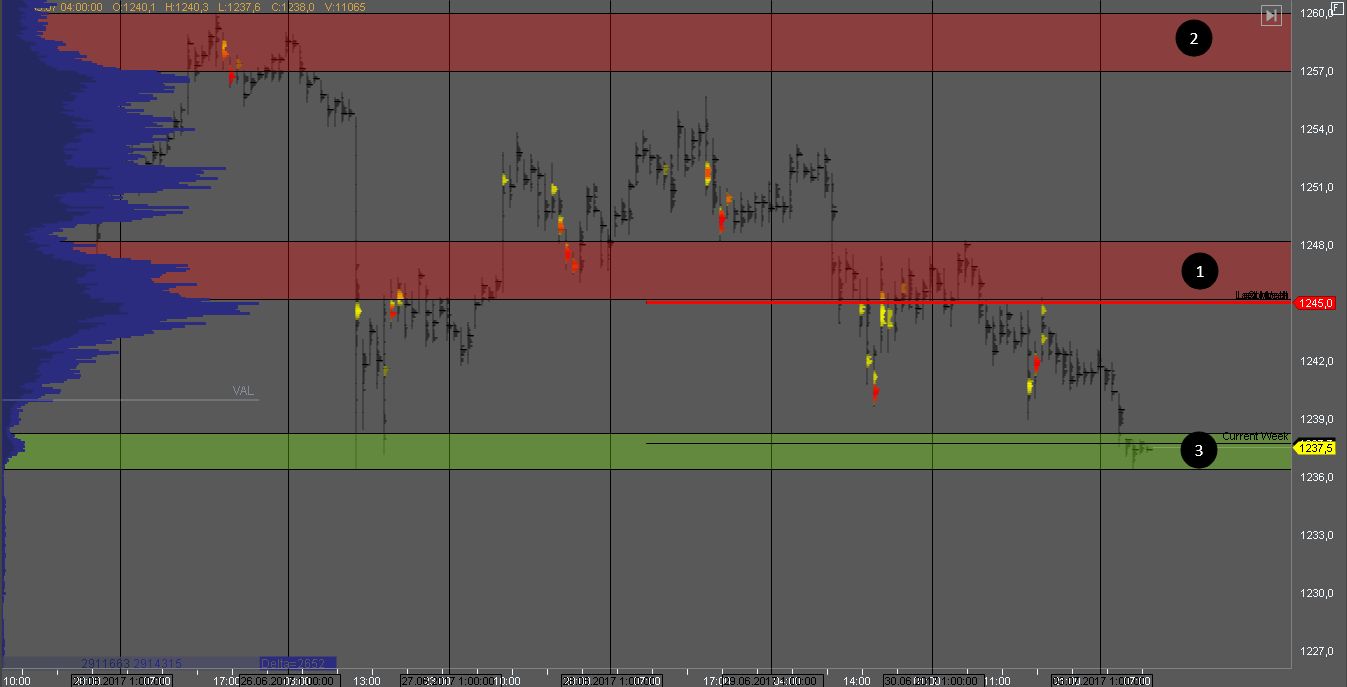Click the small F icon in corner

(1337, 8)
